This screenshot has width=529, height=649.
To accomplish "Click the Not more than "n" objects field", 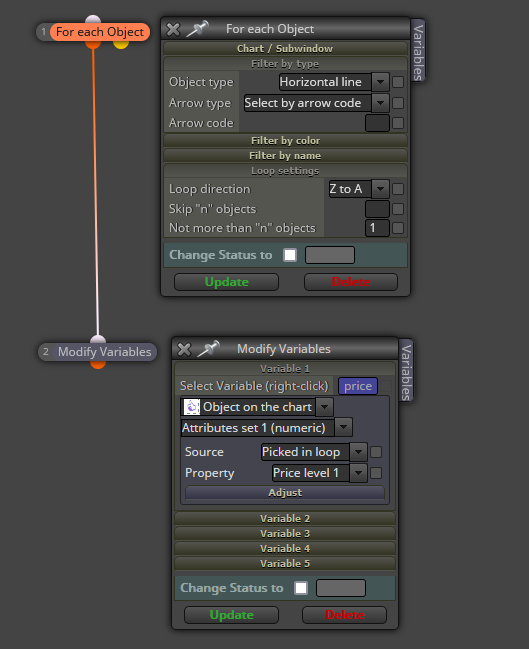I will pos(377,228).
